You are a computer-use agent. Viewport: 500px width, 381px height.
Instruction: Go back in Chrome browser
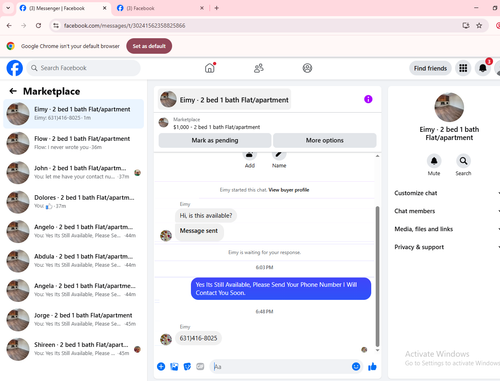(x=9, y=25)
